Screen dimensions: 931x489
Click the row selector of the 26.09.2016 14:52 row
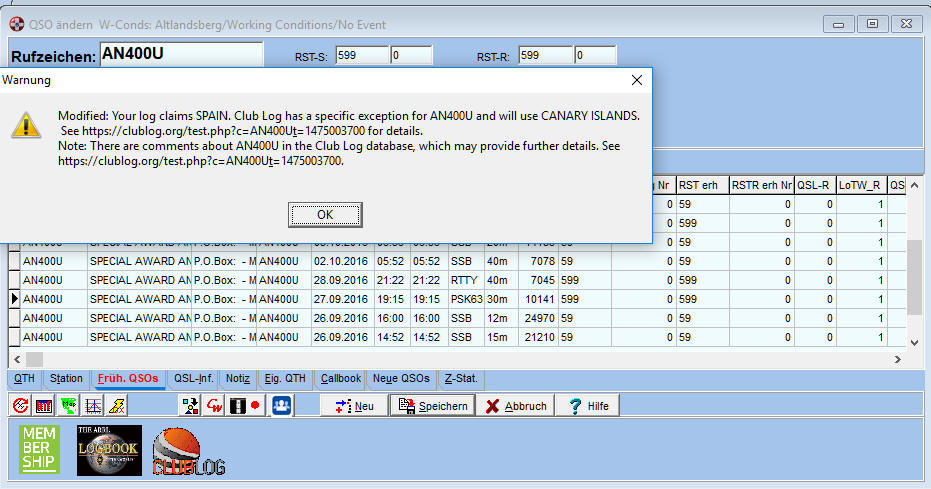(x=14, y=337)
